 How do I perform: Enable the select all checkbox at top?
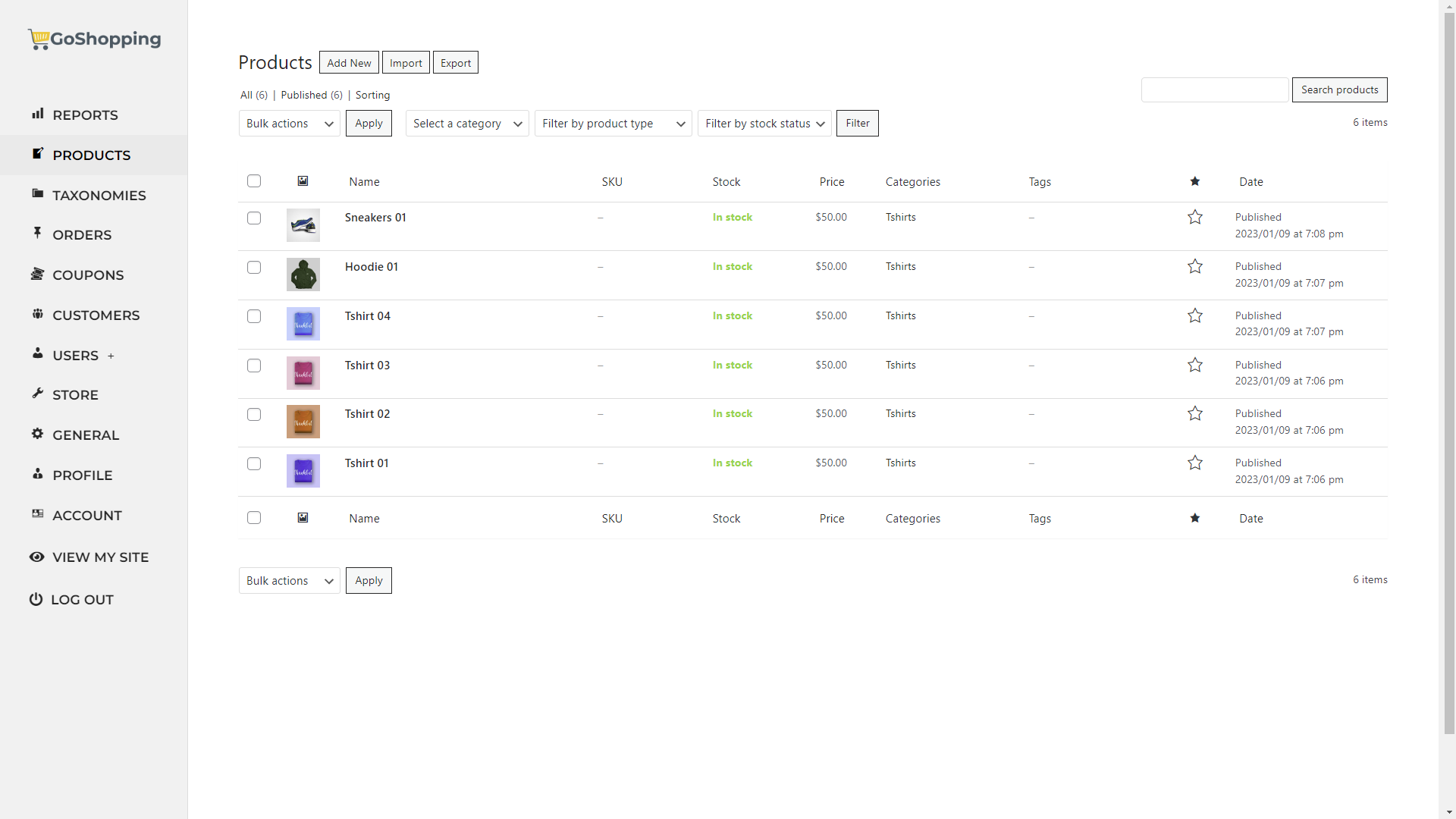[x=254, y=181]
